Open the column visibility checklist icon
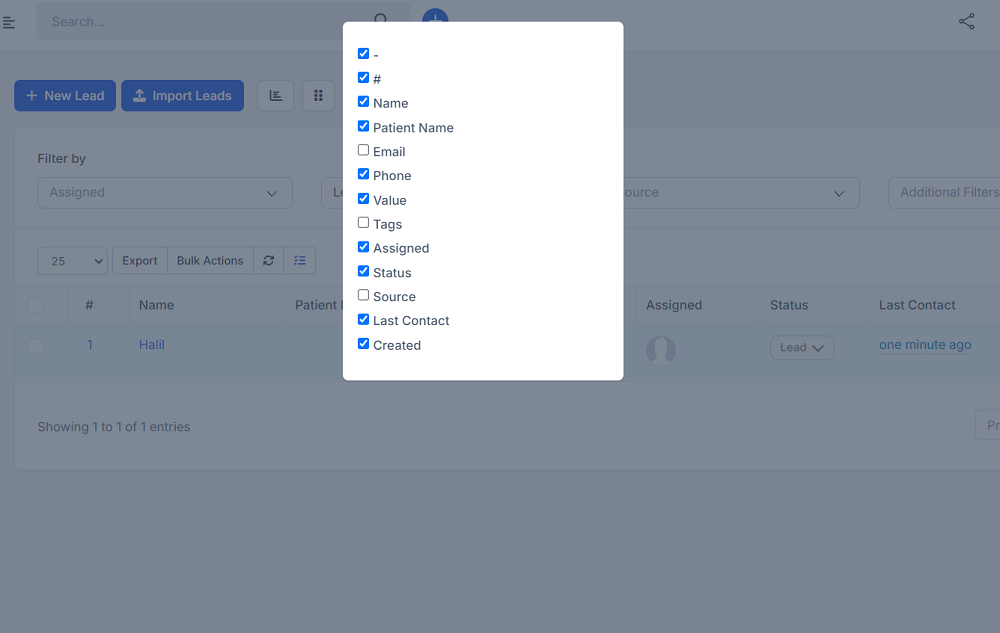The image size is (1000, 633). tap(299, 260)
